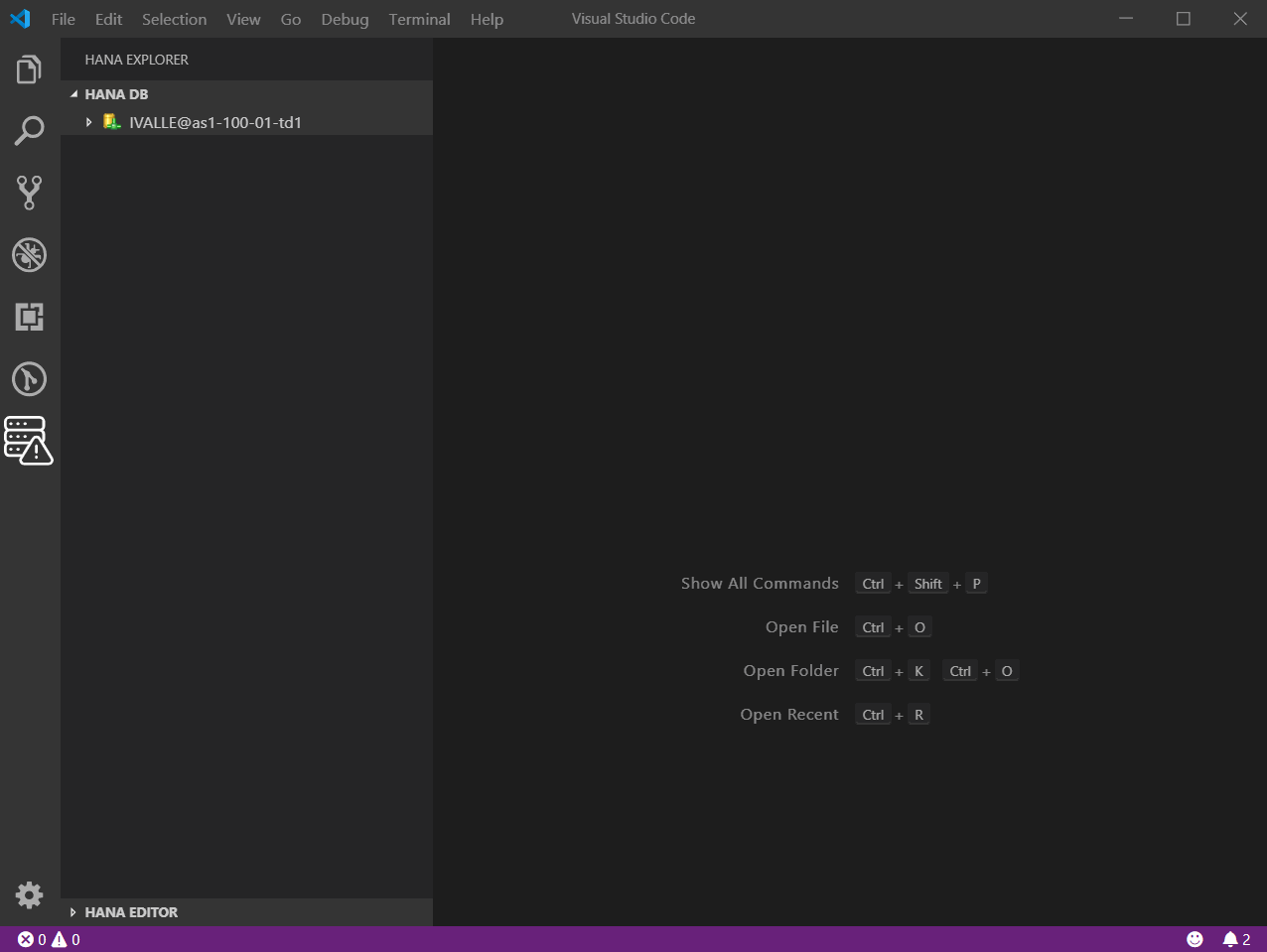Expand the IVALLE@as1-100-01-td1 connection node
The height and width of the screenshot is (952, 1267).
88,122
